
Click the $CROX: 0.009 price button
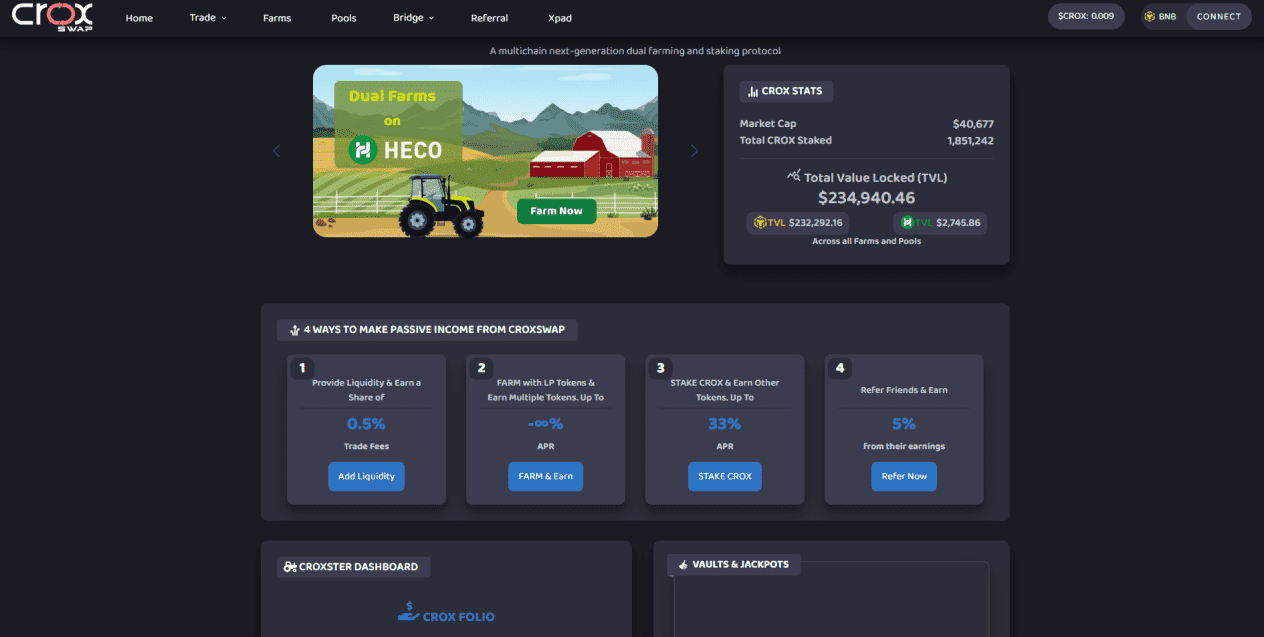coord(1086,17)
